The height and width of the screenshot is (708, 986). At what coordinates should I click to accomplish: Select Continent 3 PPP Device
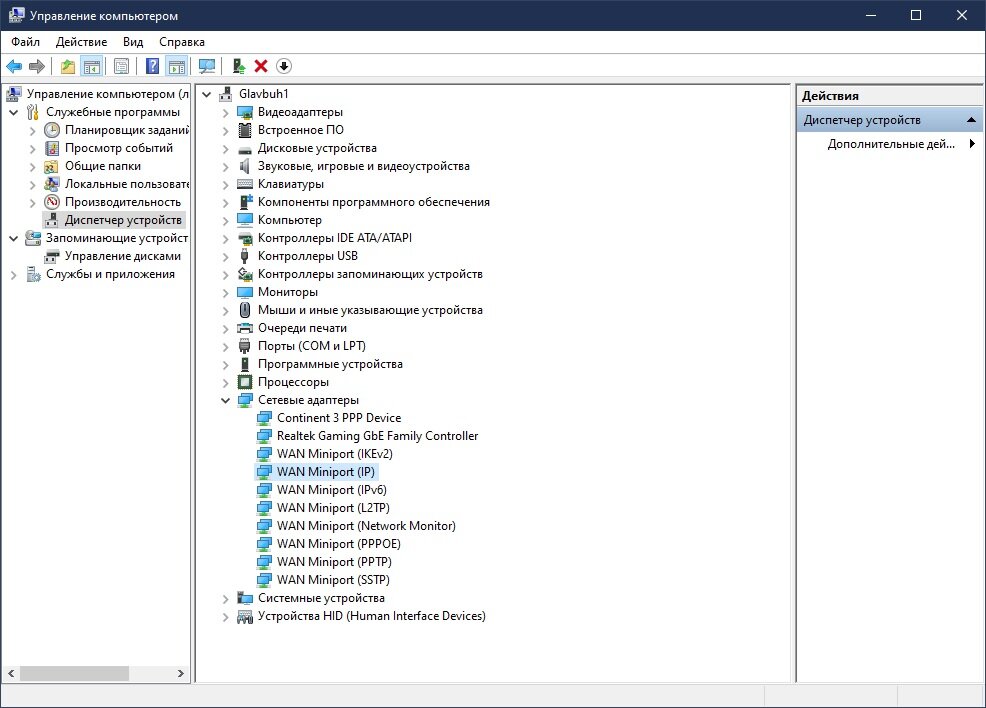[x=338, y=418]
